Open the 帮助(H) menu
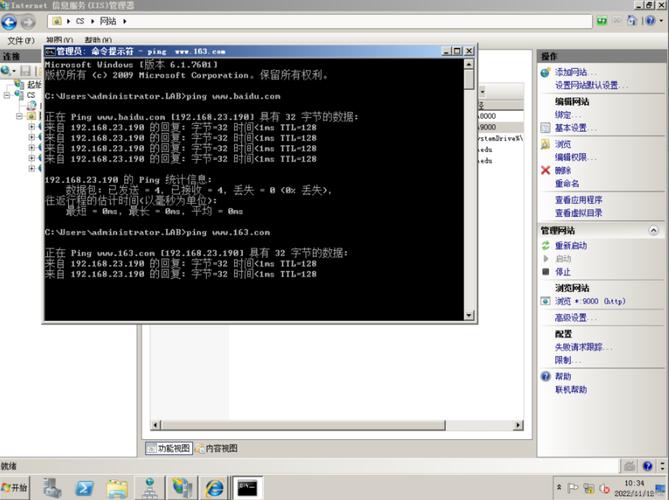The image size is (669, 500). click(98, 41)
